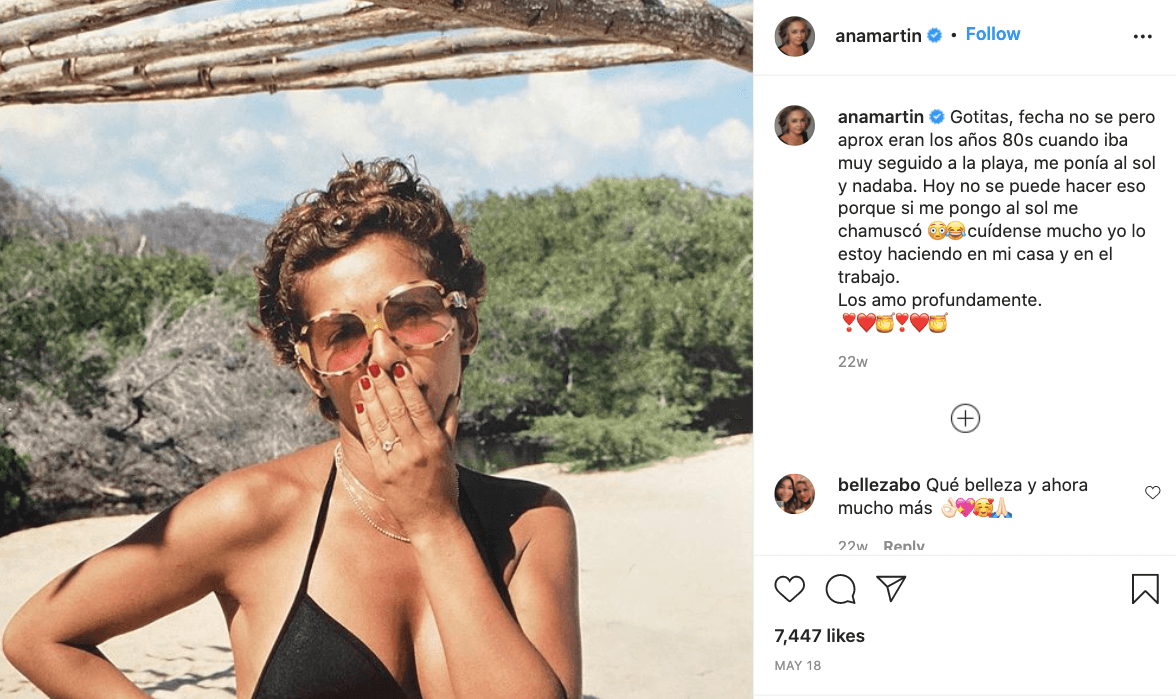Save the post with the bookmark icon

tap(1145, 589)
